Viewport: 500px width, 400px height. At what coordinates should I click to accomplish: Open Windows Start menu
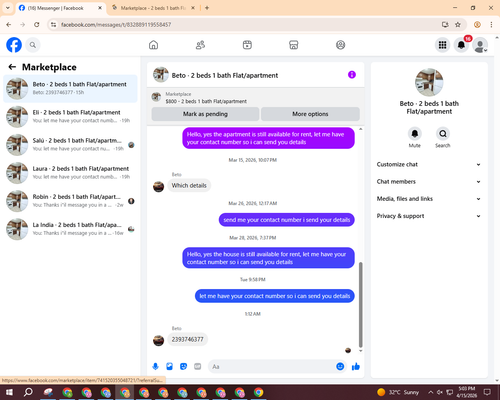pos(9,392)
